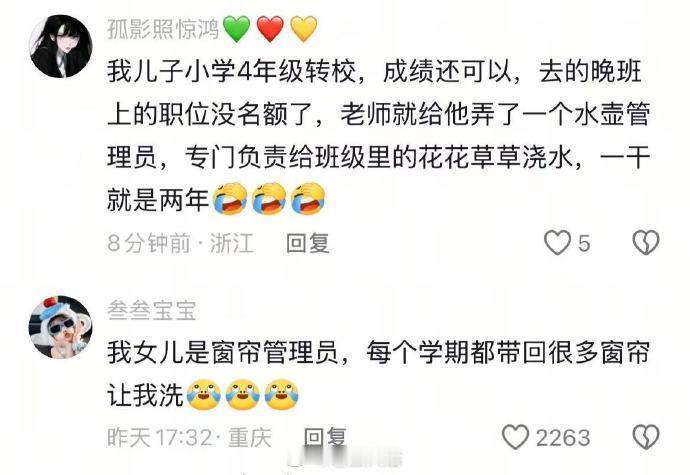Click the green heart emoji beside 孤影照惊鸿
This screenshot has width=690, height=475.
click(237, 29)
